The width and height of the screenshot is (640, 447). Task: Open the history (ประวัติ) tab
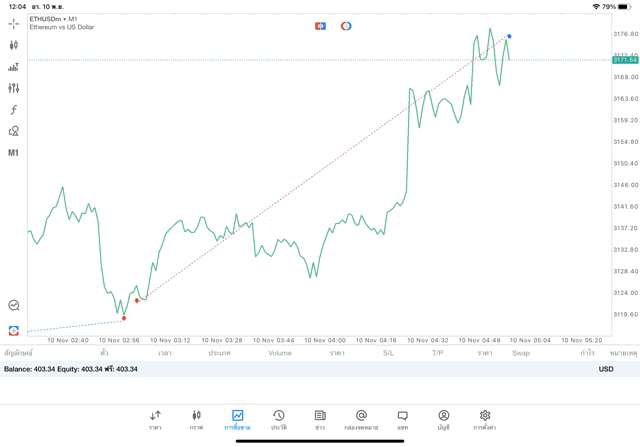pos(278,420)
